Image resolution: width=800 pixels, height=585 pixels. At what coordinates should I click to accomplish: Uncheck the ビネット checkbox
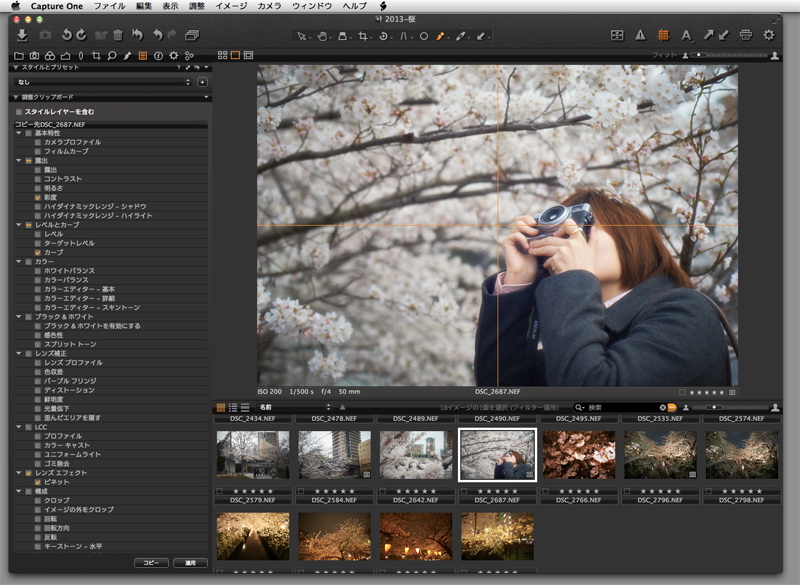click(38, 481)
